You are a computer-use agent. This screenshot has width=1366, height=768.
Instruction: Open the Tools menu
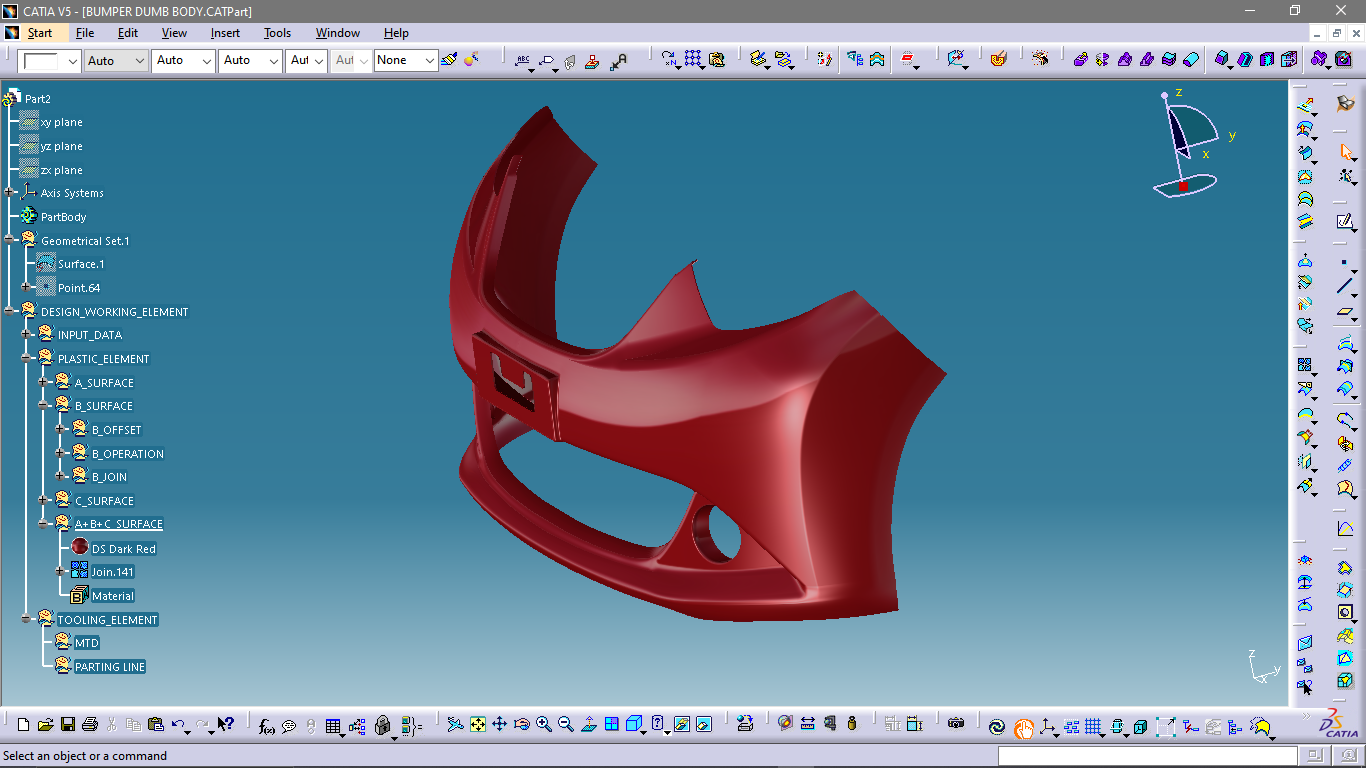(x=277, y=33)
